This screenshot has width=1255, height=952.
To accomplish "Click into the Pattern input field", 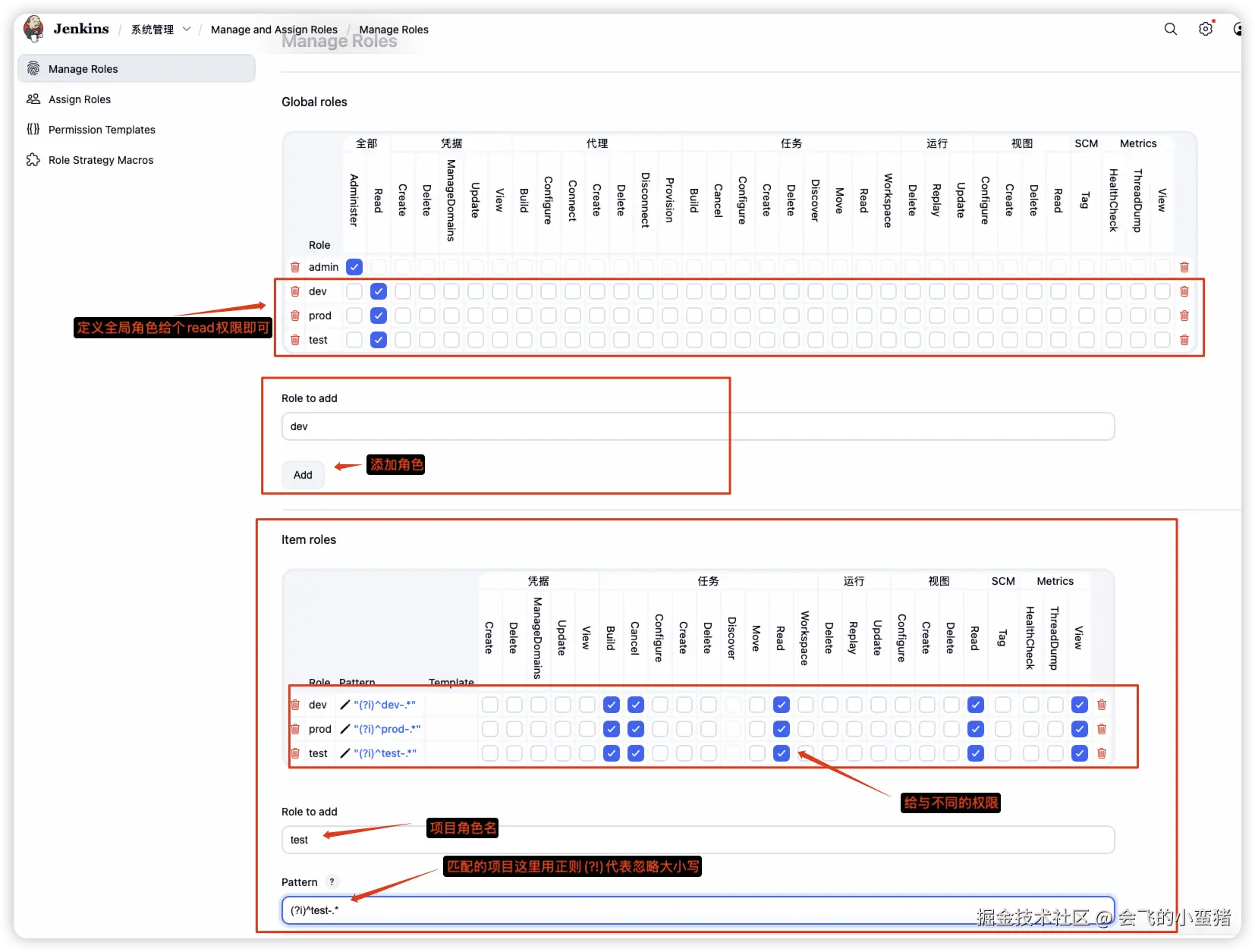I will (698, 910).
